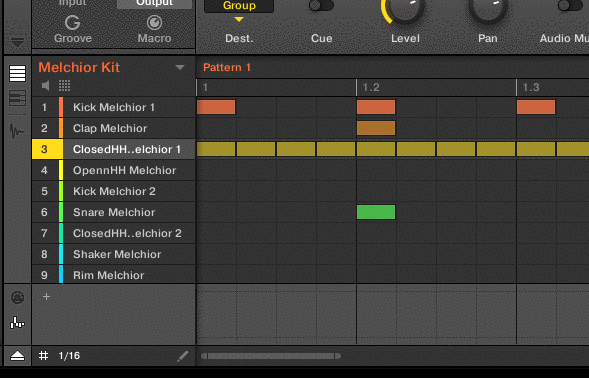The height and width of the screenshot is (378, 589).
Task: Click the Pattern 1 name label
Action: 227,68
